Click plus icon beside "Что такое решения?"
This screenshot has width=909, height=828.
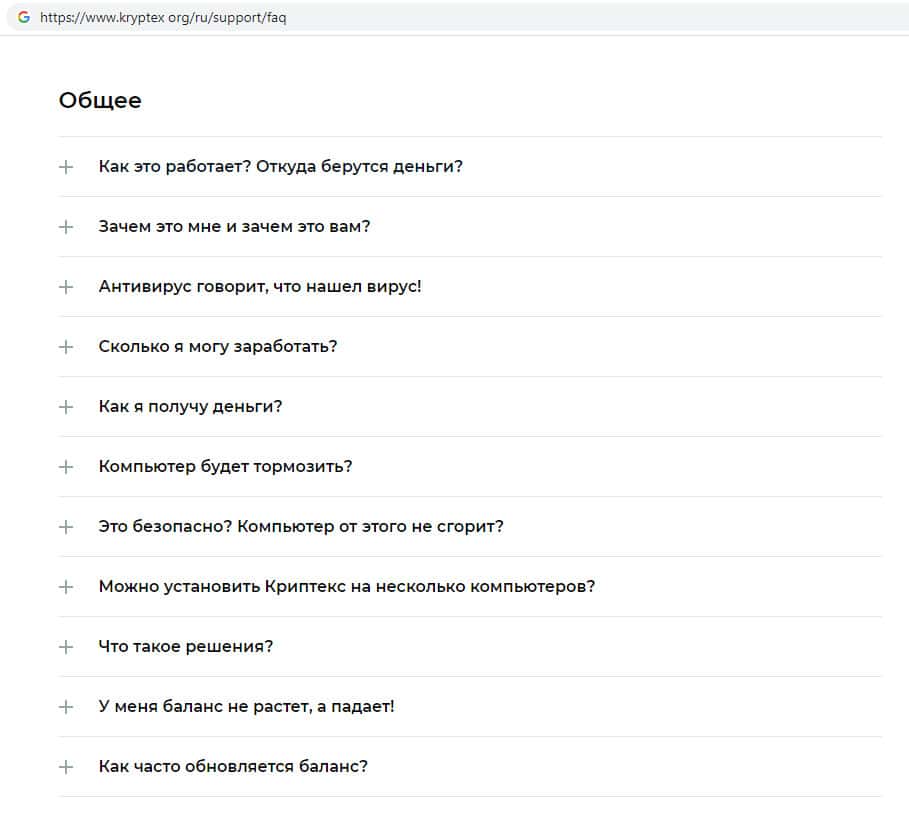click(x=66, y=647)
